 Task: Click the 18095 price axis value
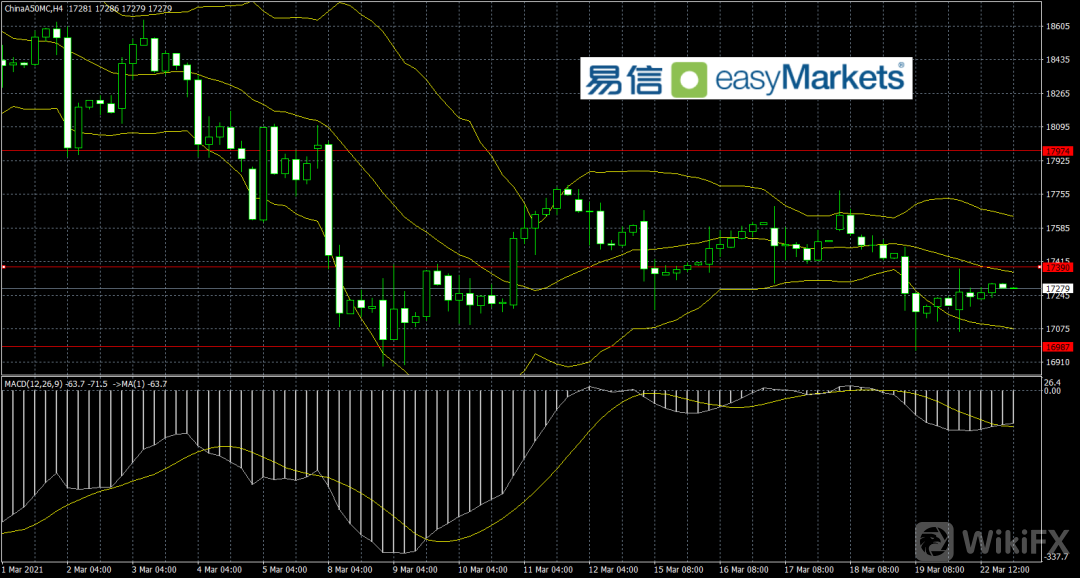point(1057,127)
